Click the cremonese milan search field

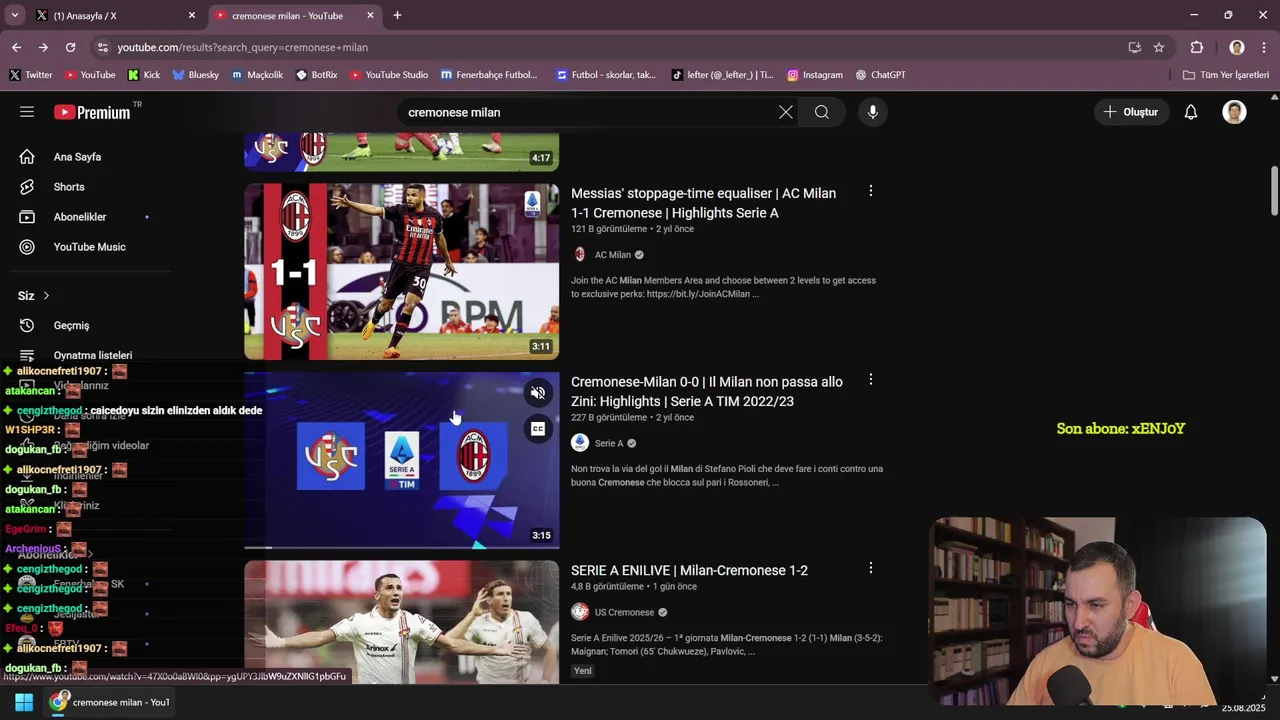click(588, 112)
